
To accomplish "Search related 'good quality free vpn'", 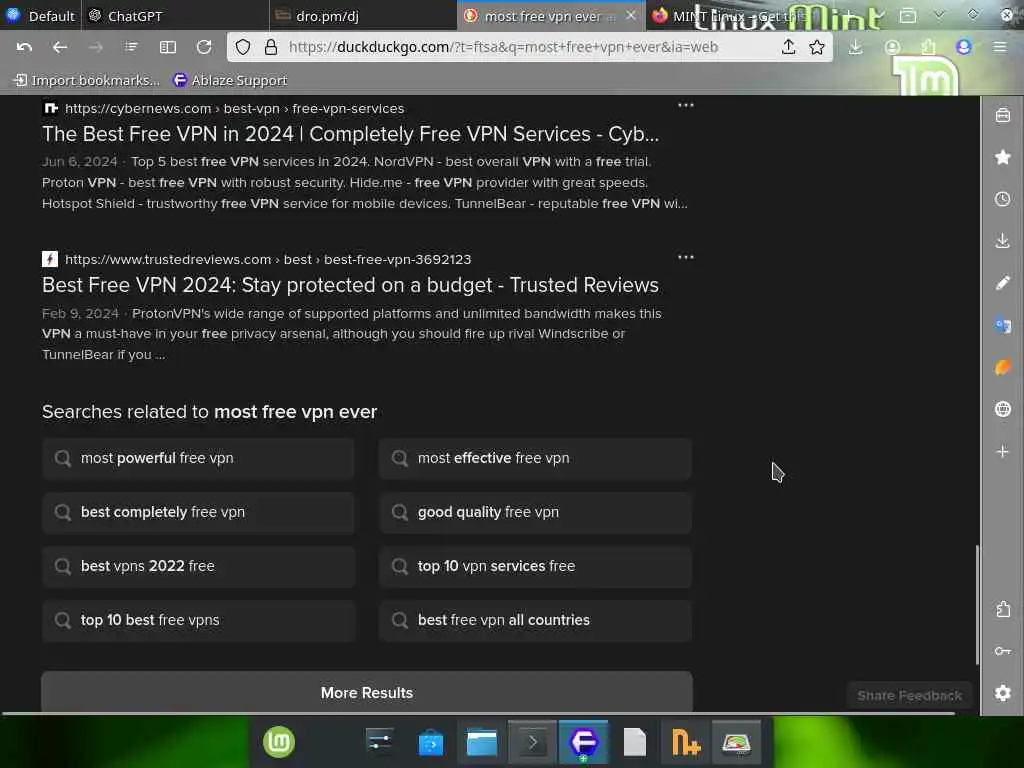I will [x=535, y=513].
